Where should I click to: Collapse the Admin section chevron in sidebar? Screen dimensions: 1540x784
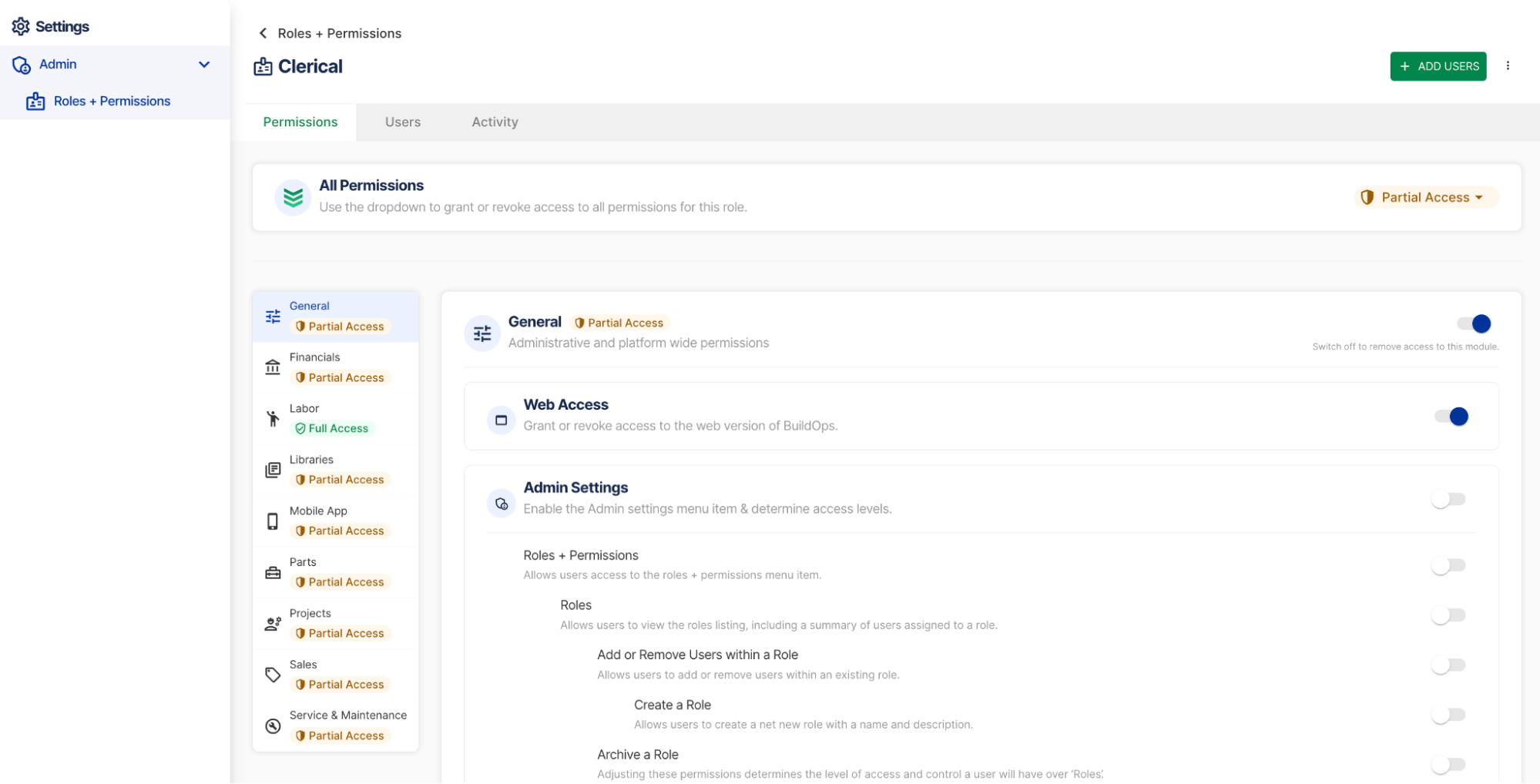(x=204, y=65)
